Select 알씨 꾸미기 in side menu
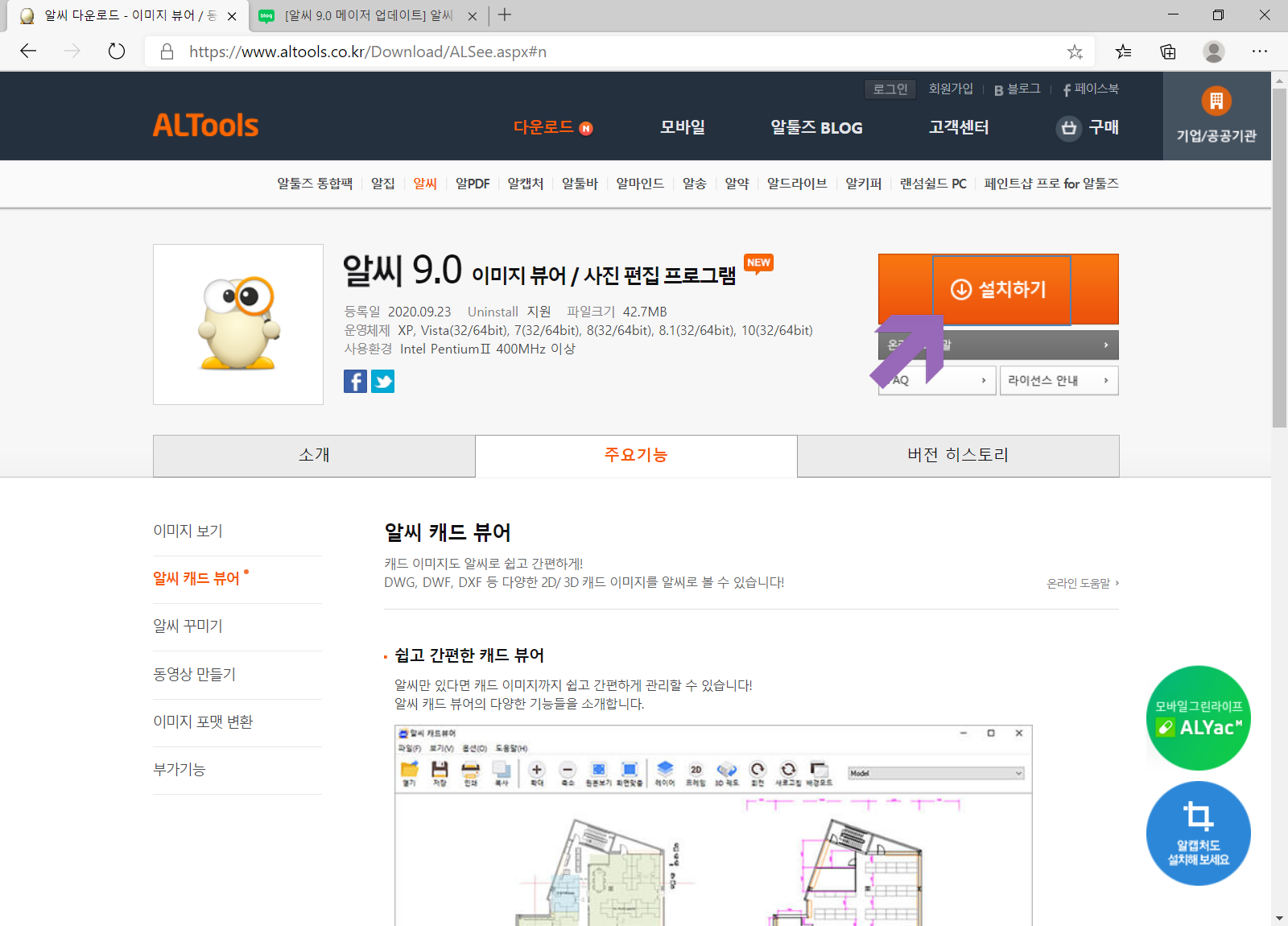The image size is (1288, 926). pyautogui.click(x=188, y=626)
